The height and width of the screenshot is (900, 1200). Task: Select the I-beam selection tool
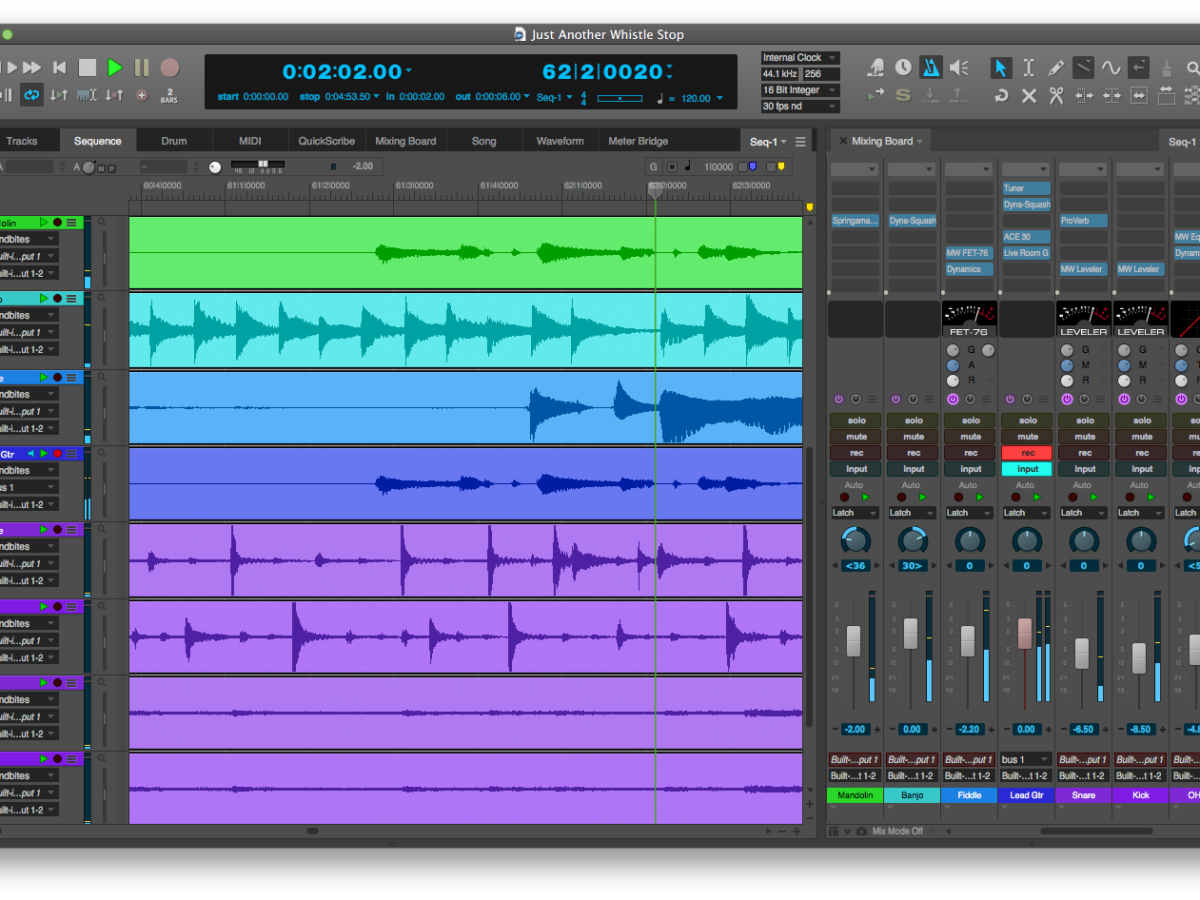1028,68
